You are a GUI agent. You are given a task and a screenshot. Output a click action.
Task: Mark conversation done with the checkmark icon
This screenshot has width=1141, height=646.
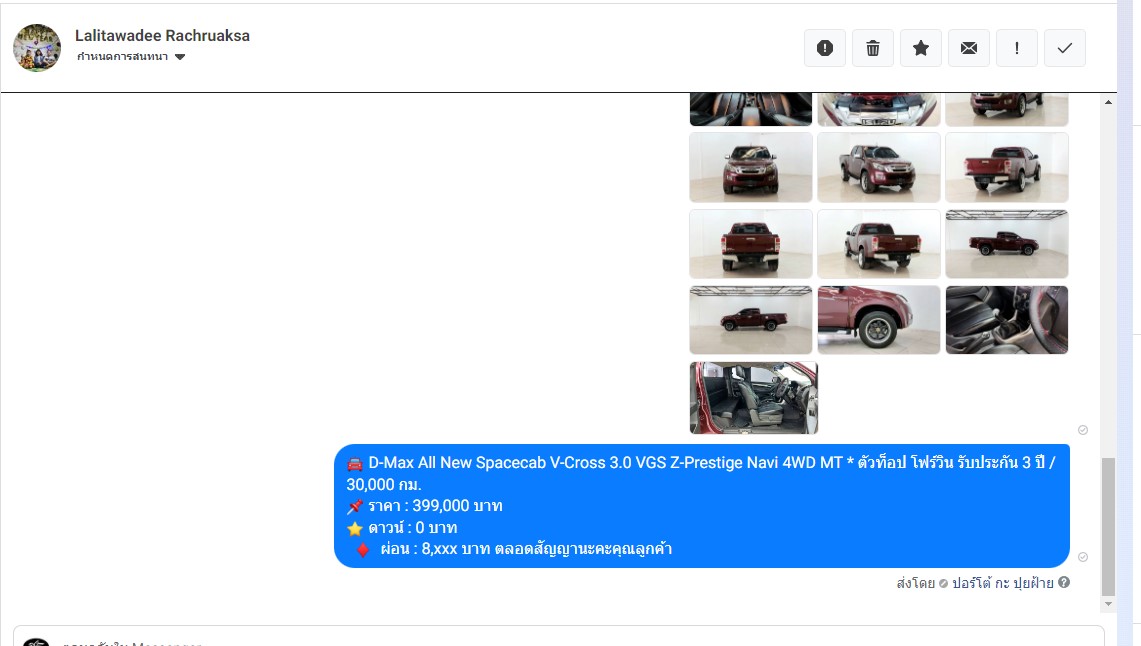click(x=1065, y=48)
